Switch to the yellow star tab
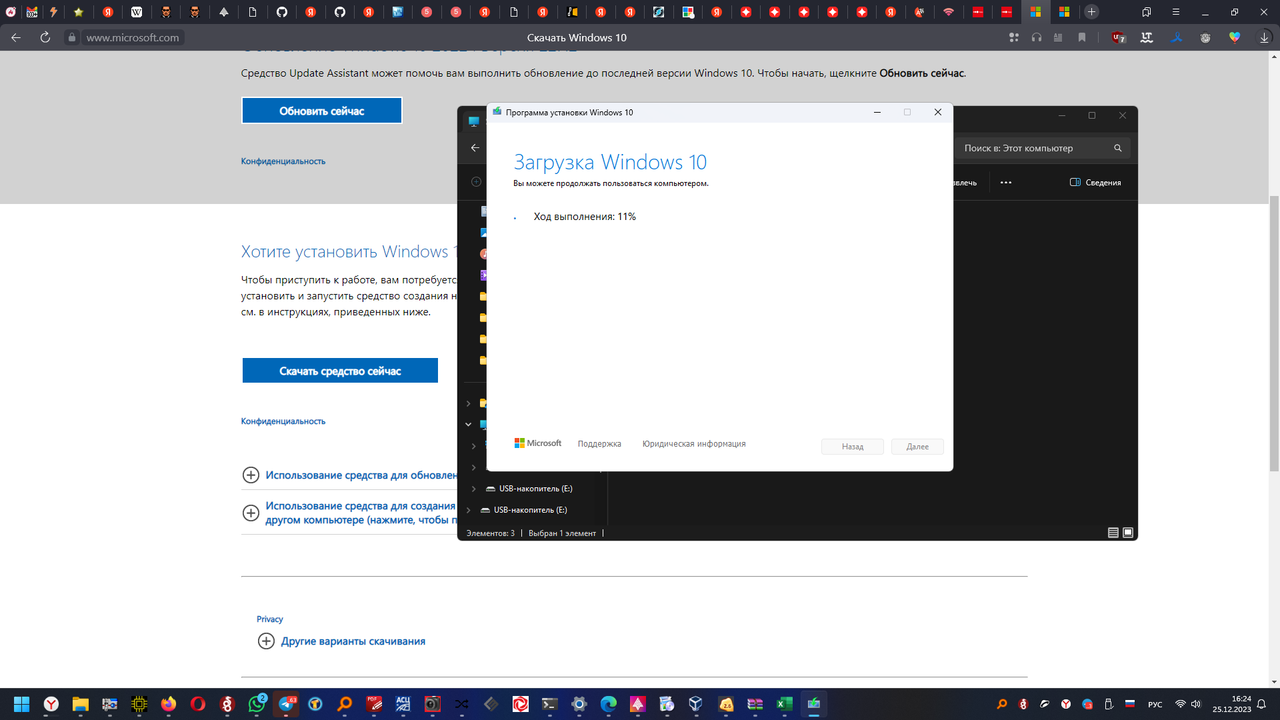 tap(78, 12)
